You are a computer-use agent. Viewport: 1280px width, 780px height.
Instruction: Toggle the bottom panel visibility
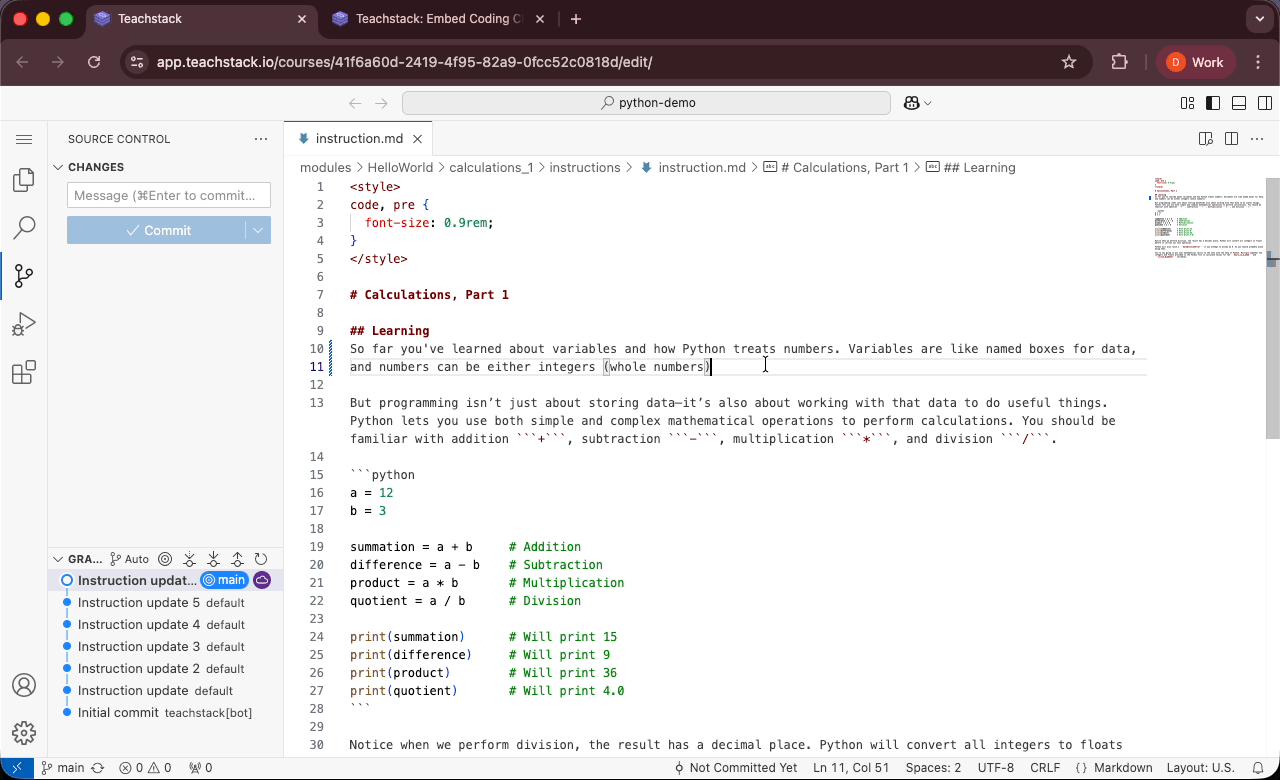(x=1239, y=103)
